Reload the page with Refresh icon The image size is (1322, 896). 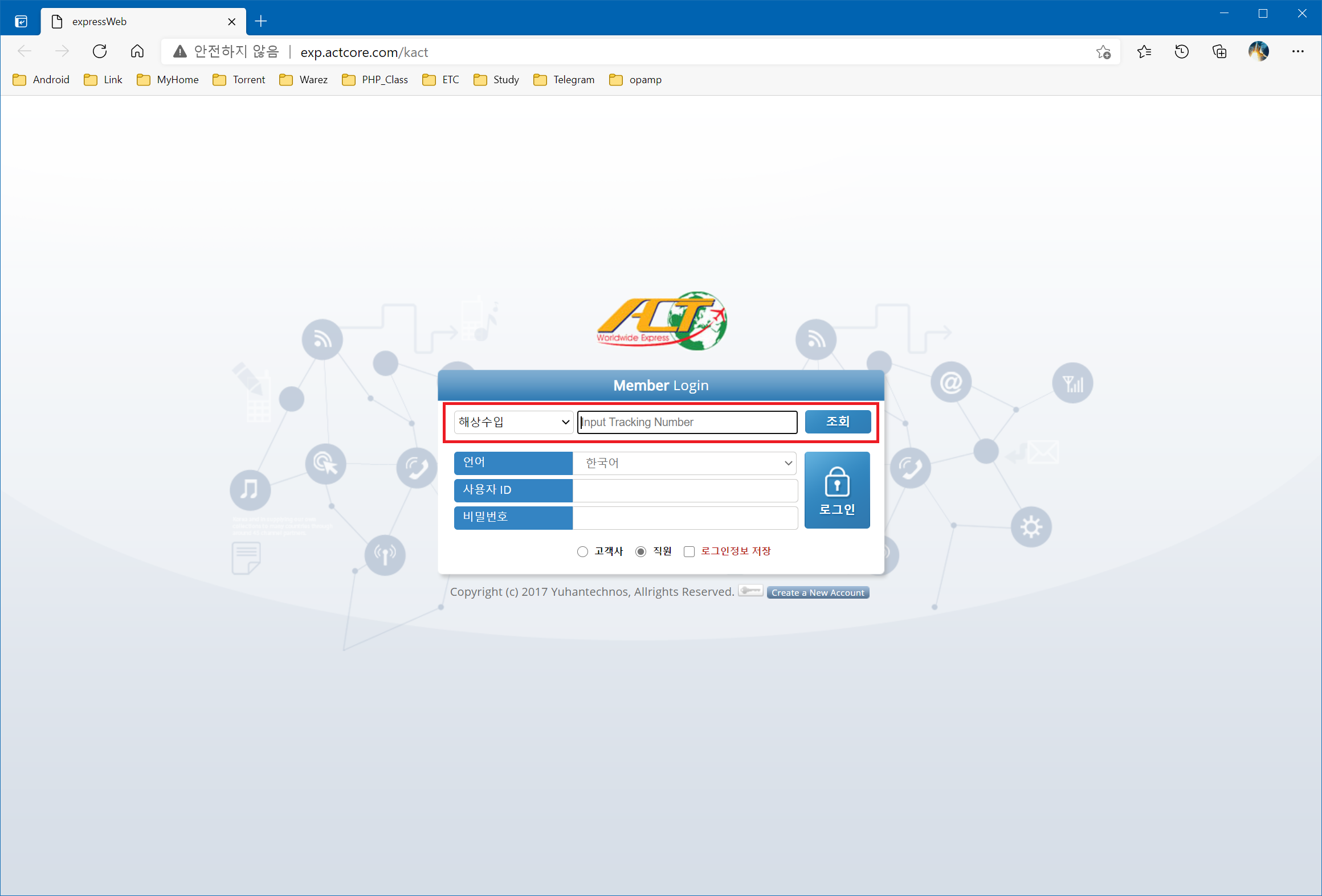(100, 52)
